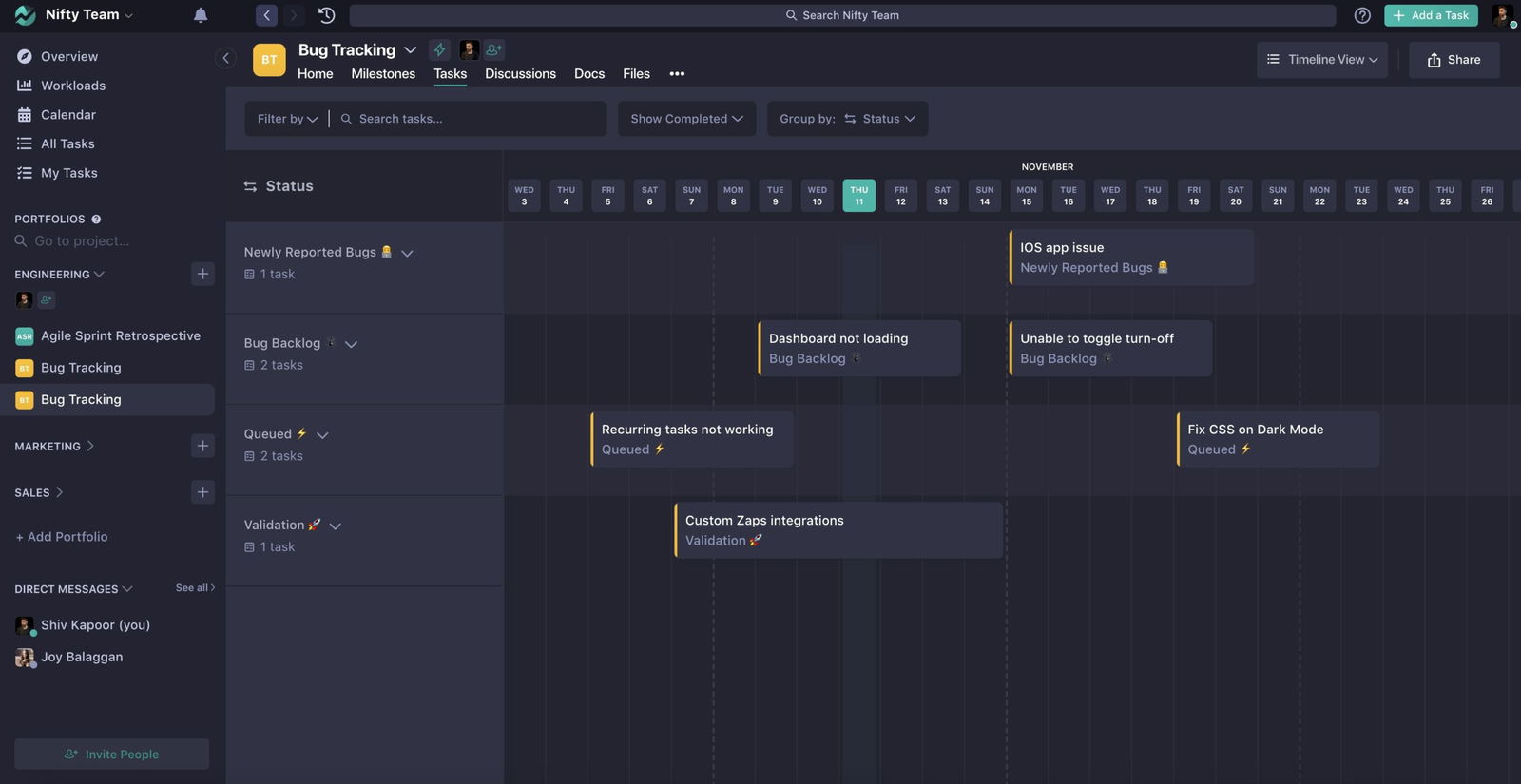Add a project to Engineering portfolio
Screen dimensions: 1521x784
tap(202, 274)
